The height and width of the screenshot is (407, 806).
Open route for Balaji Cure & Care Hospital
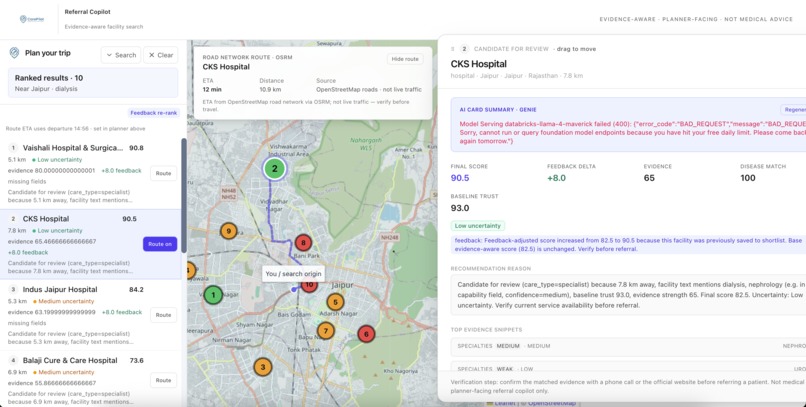point(163,380)
